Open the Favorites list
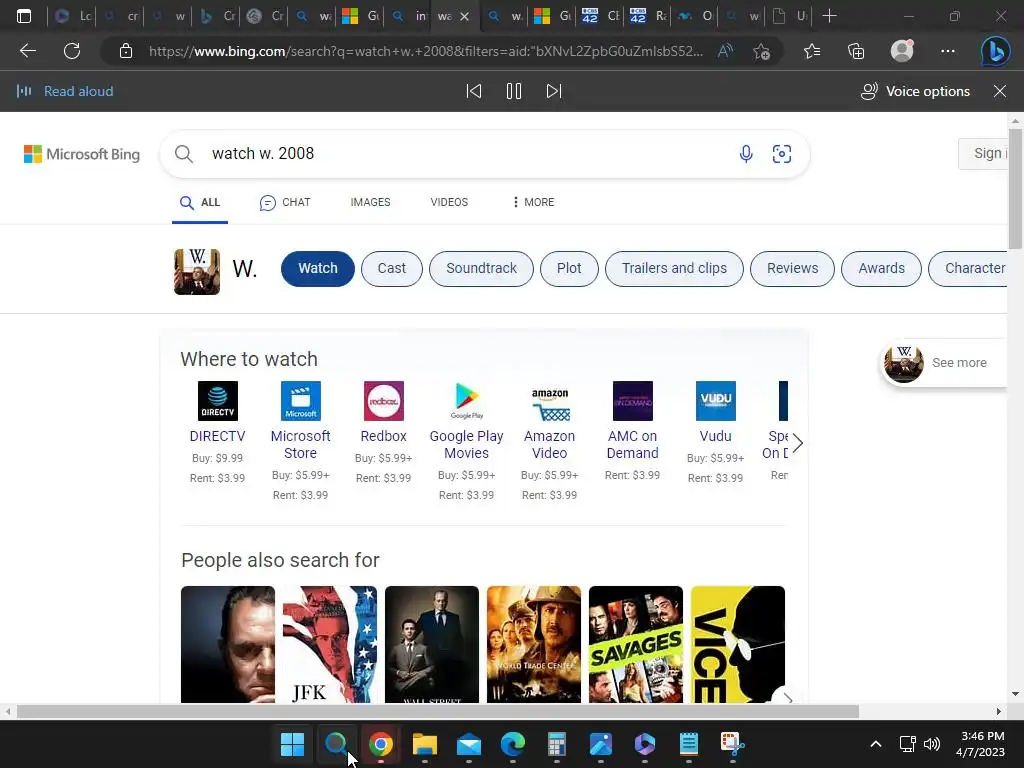The height and width of the screenshot is (768, 1024). [x=812, y=51]
